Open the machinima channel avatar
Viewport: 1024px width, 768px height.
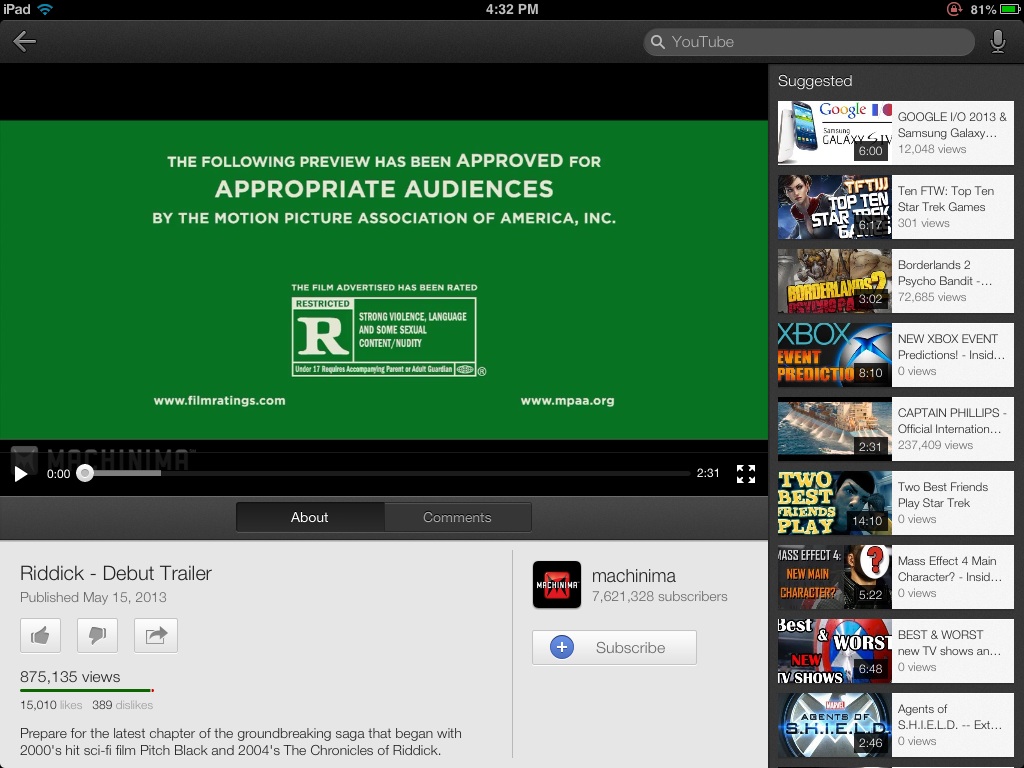(x=556, y=584)
